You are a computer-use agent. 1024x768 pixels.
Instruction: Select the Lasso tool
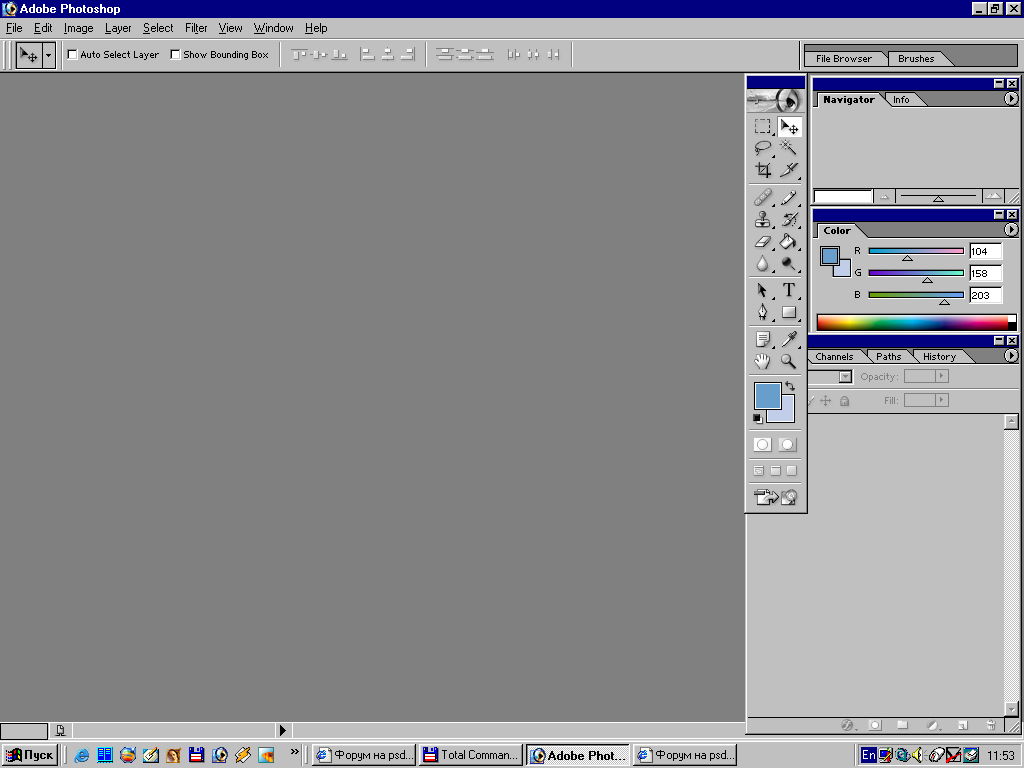(762, 148)
